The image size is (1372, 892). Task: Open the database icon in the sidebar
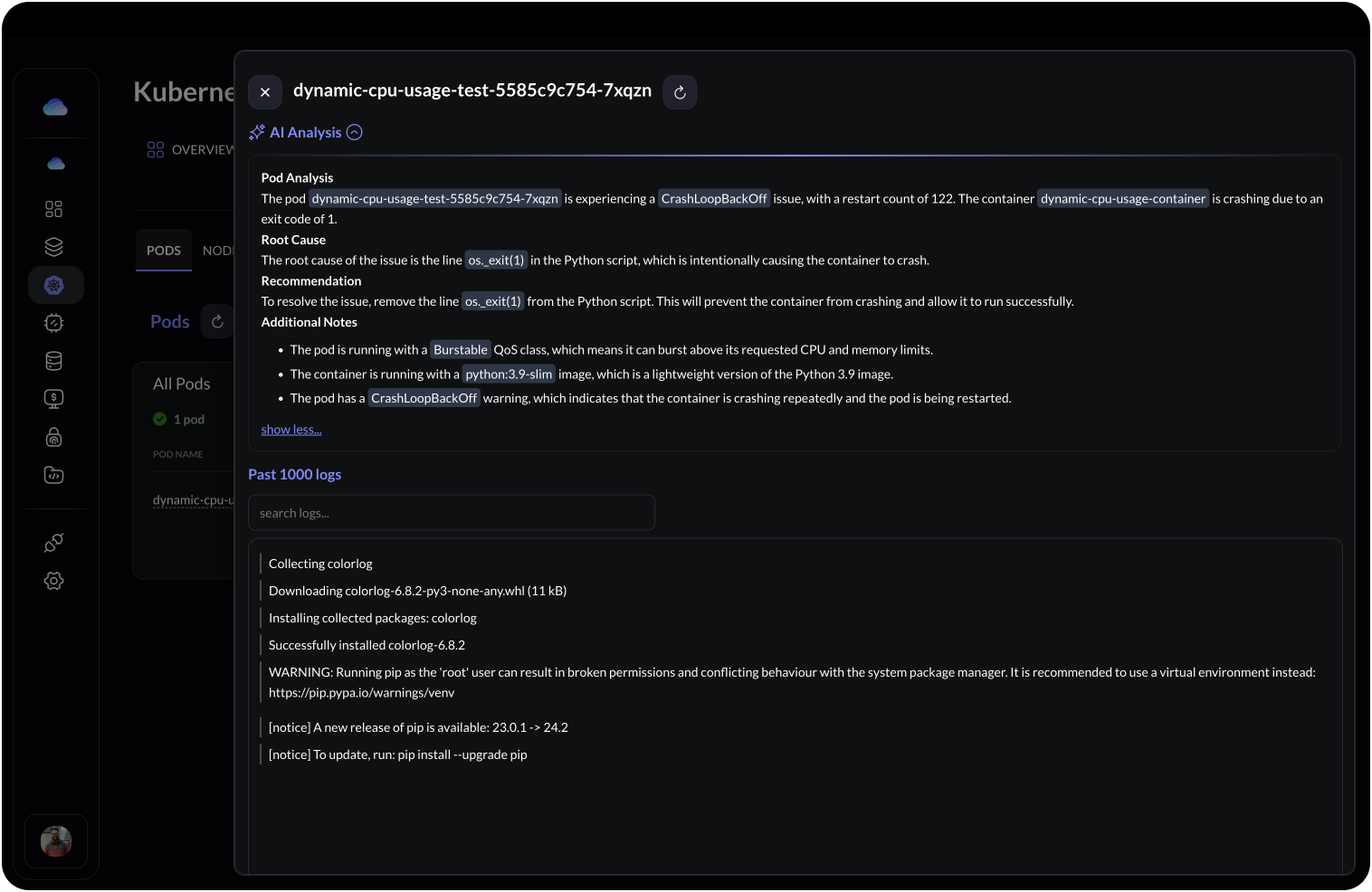click(54, 360)
